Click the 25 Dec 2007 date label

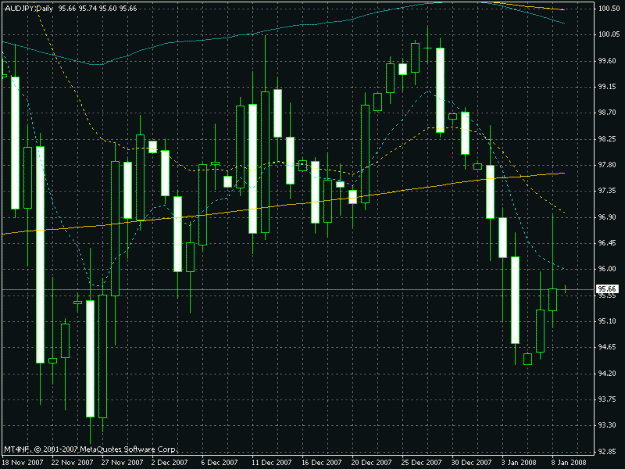[x=421, y=462]
